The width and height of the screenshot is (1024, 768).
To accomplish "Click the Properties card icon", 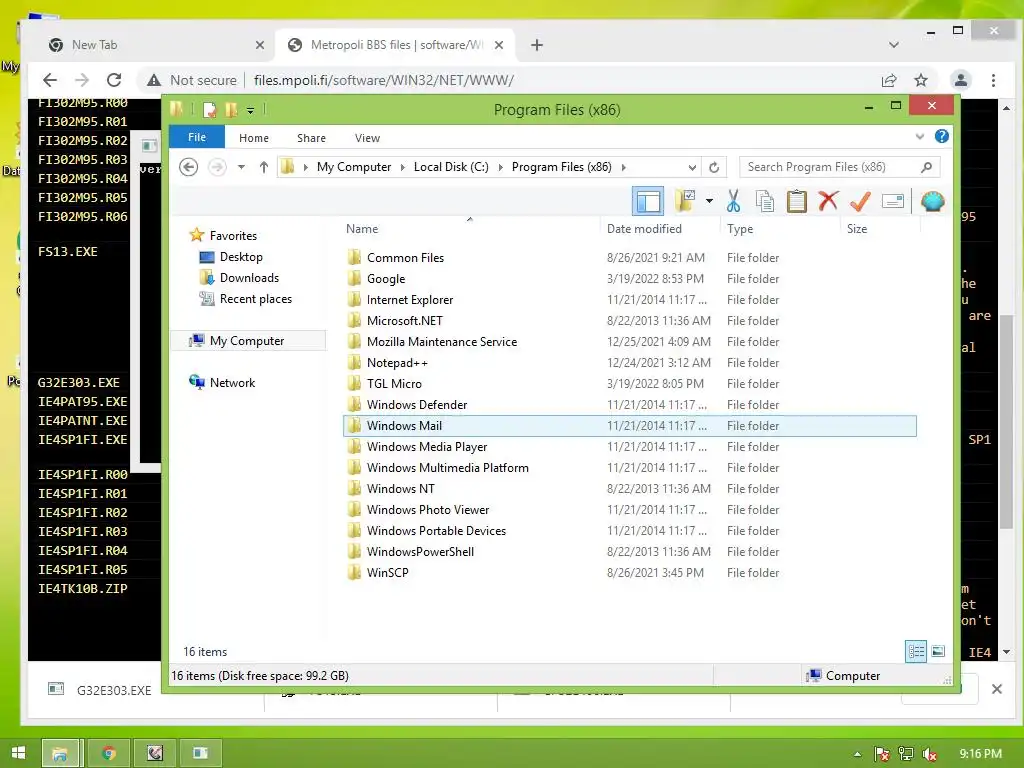I will 893,201.
